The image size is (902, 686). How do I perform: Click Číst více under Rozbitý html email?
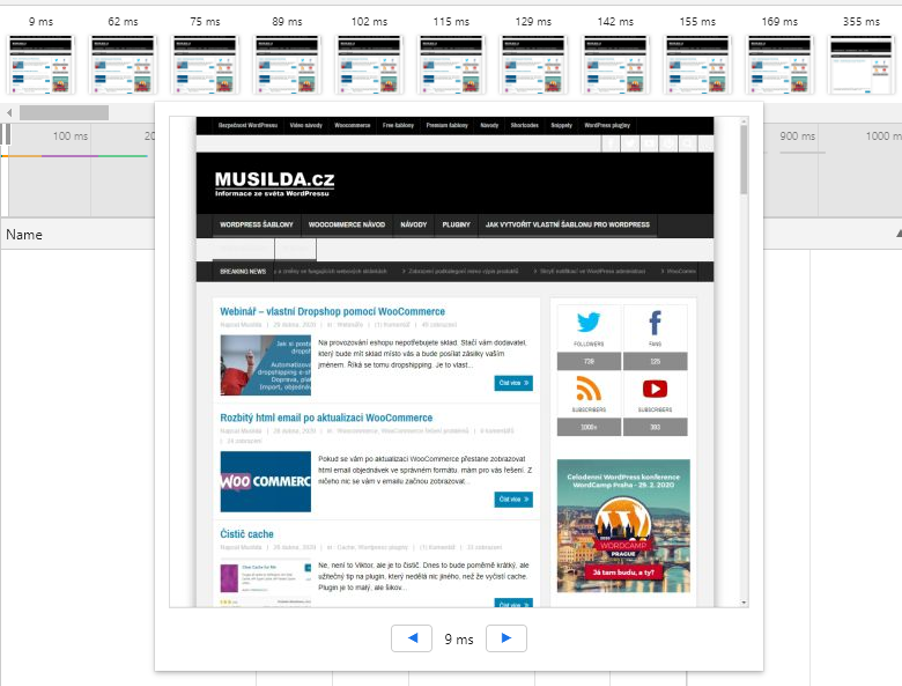(x=513, y=499)
